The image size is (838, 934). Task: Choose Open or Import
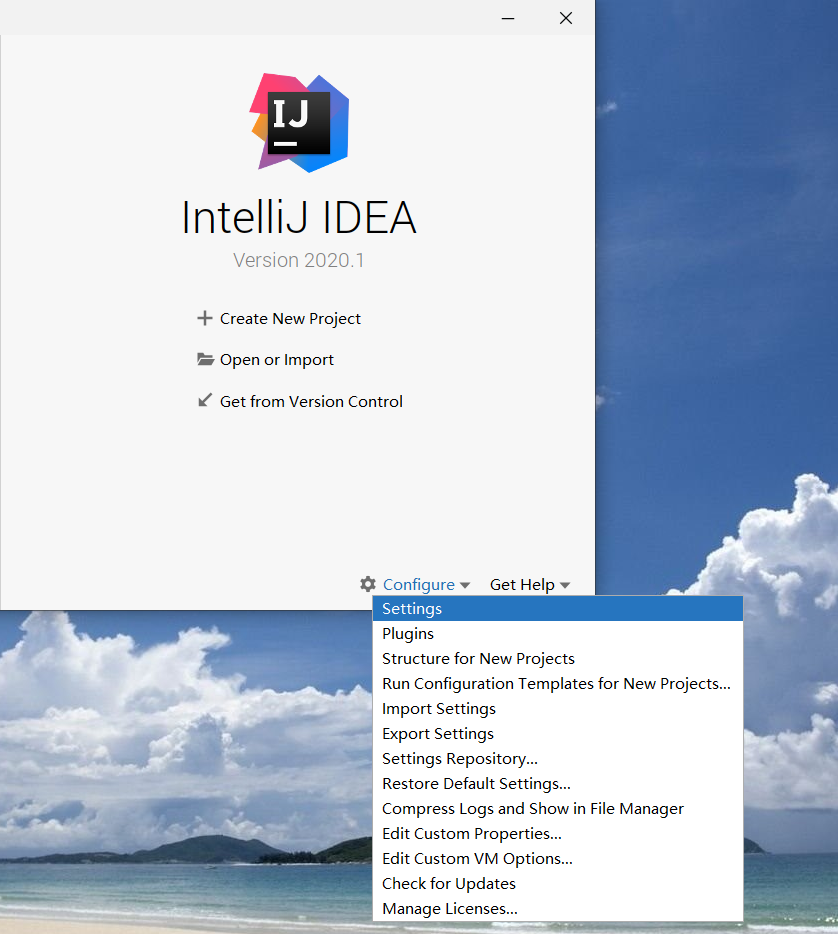[x=276, y=360]
